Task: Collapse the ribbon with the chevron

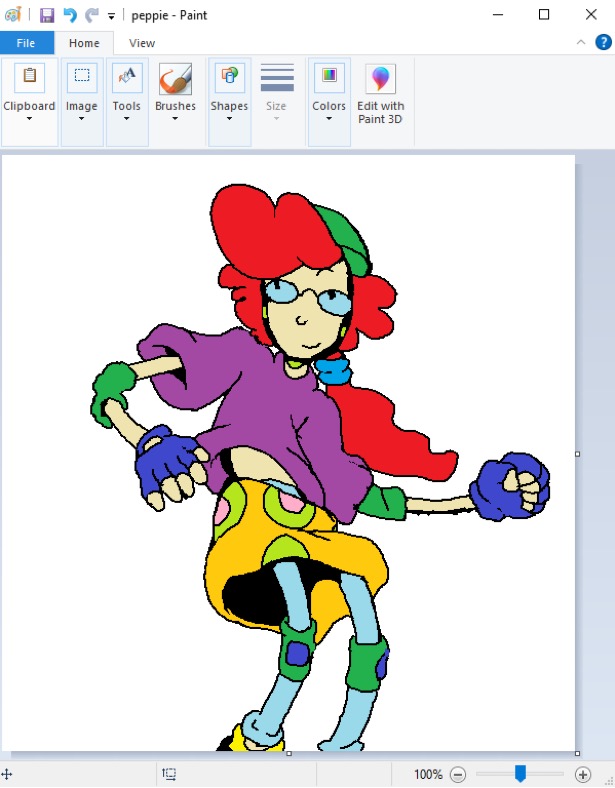Action: pyautogui.click(x=581, y=42)
